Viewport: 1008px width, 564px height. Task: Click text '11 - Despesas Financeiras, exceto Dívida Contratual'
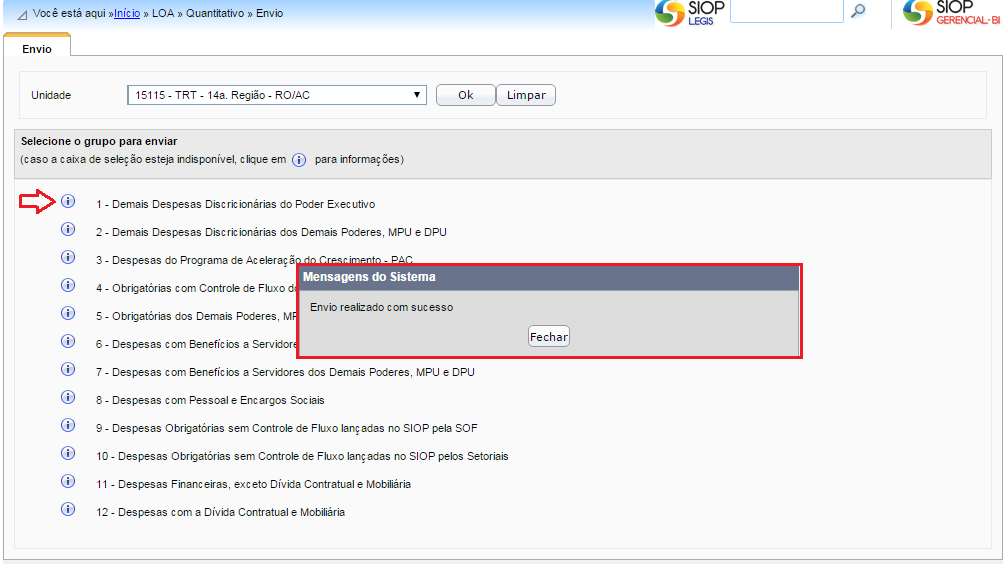click(x=253, y=484)
